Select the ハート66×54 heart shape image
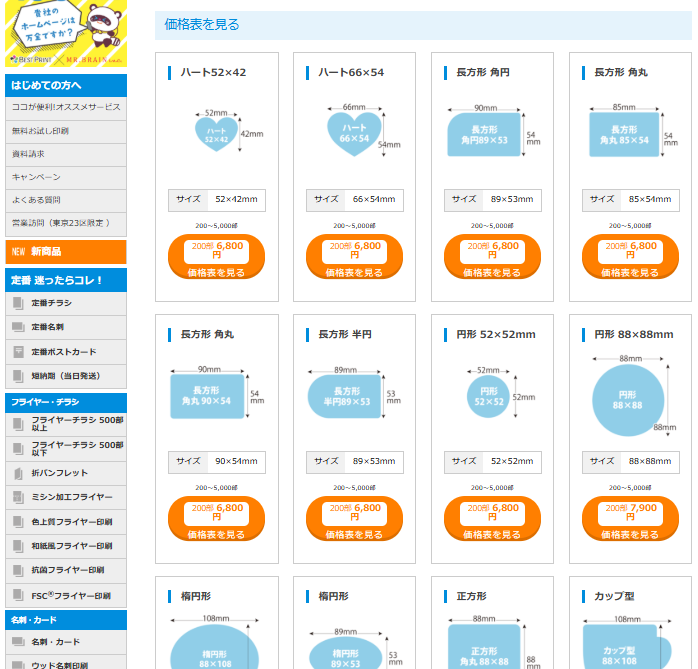Viewport: 698px width, 669px height. pyautogui.click(x=355, y=133)
